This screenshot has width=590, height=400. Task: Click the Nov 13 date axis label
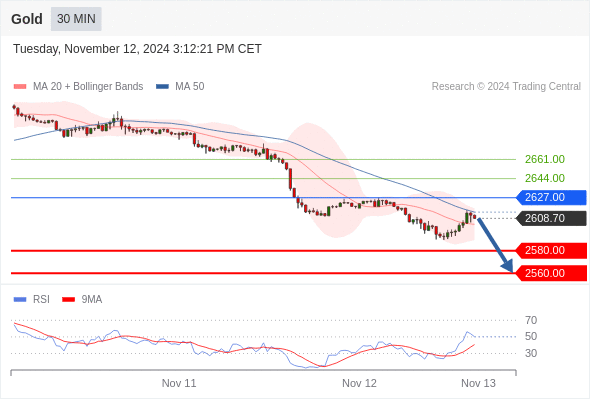[x=479, y=383]
